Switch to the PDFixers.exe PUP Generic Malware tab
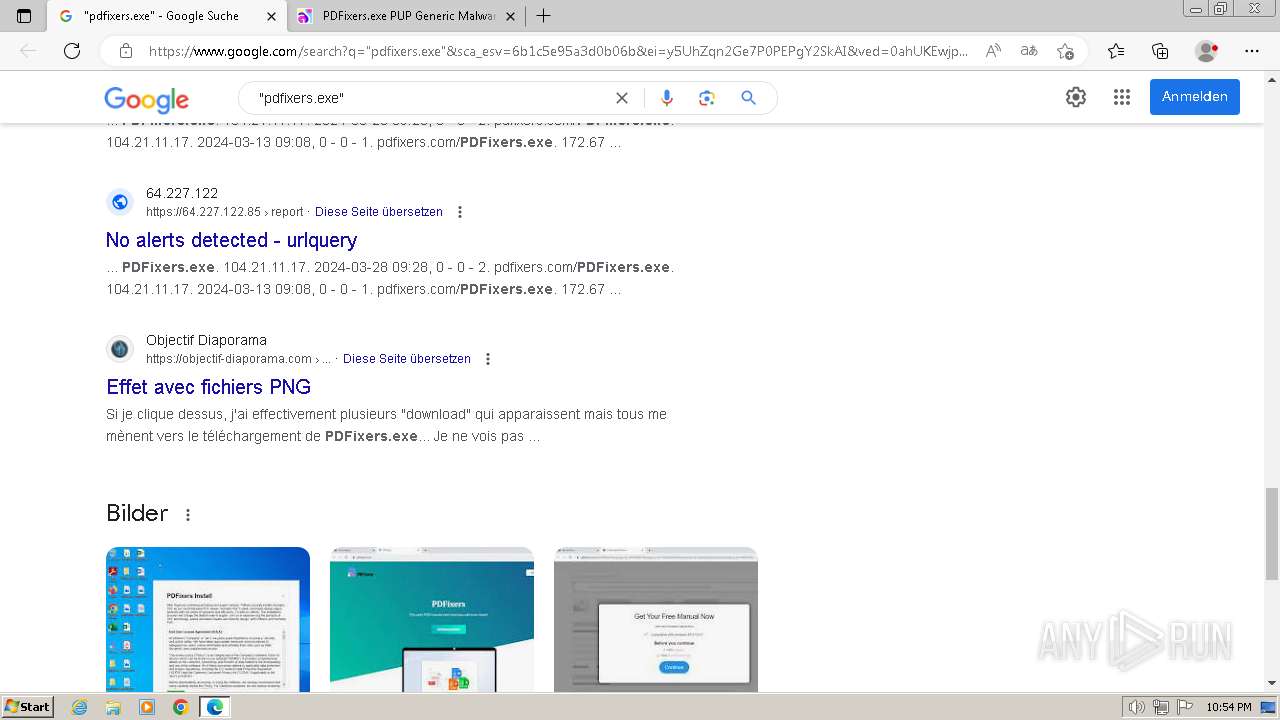Image resolution: width=1280 pixels, height=720 pixels. [407, 16]
